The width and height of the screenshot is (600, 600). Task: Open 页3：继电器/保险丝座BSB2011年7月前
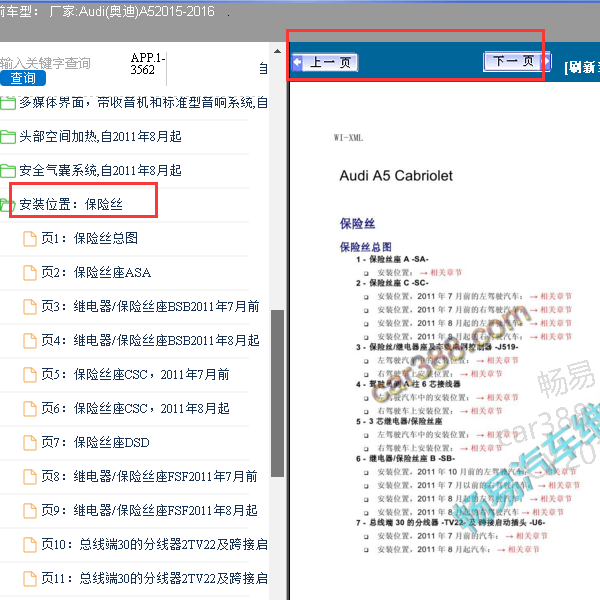point(150,306)
